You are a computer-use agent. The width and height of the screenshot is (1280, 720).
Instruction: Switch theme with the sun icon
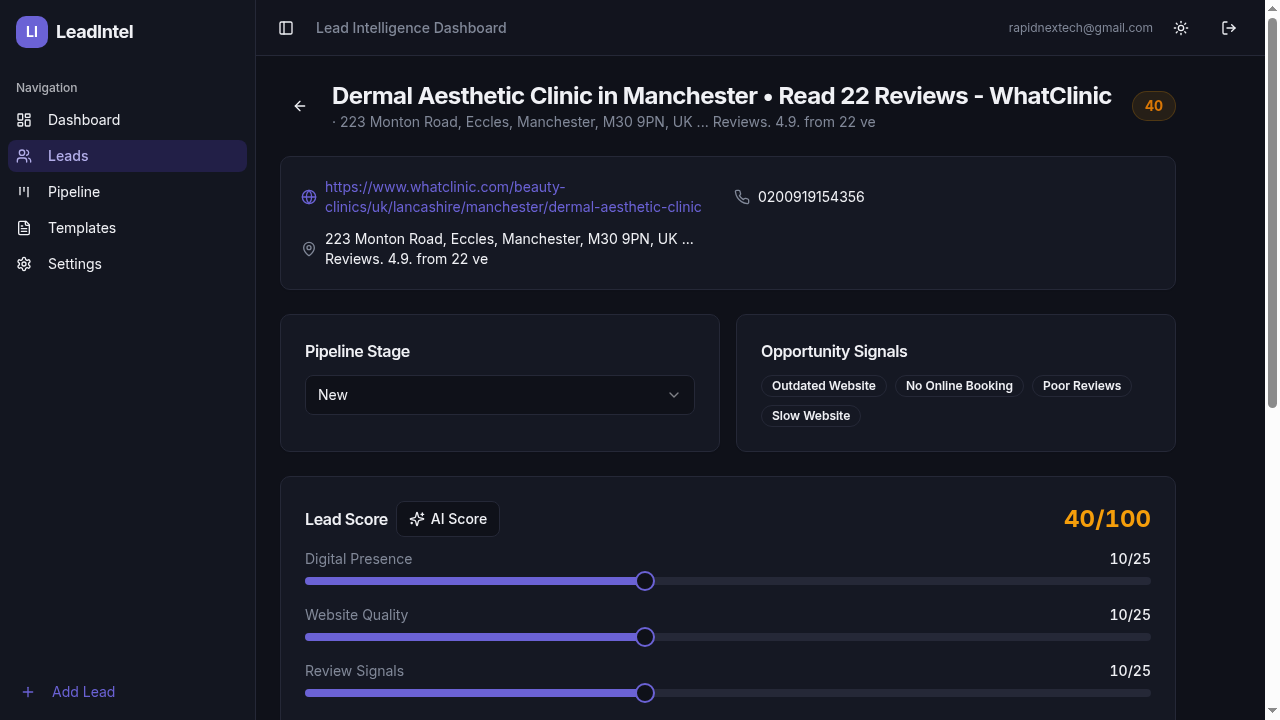pyautogui.click(x=1181, y=28)
